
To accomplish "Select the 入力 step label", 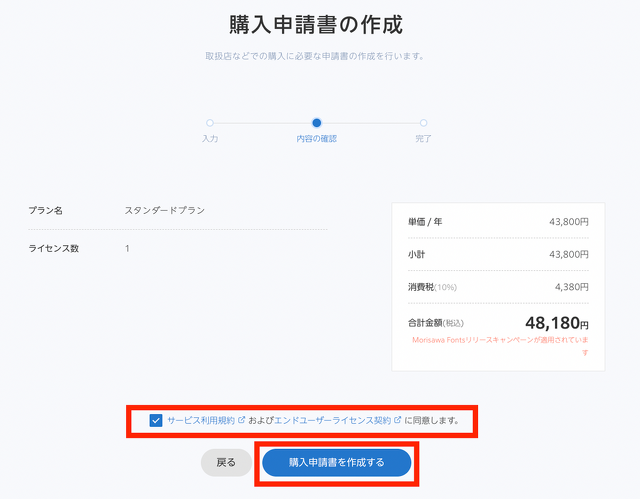I will (x=209, y=139).
